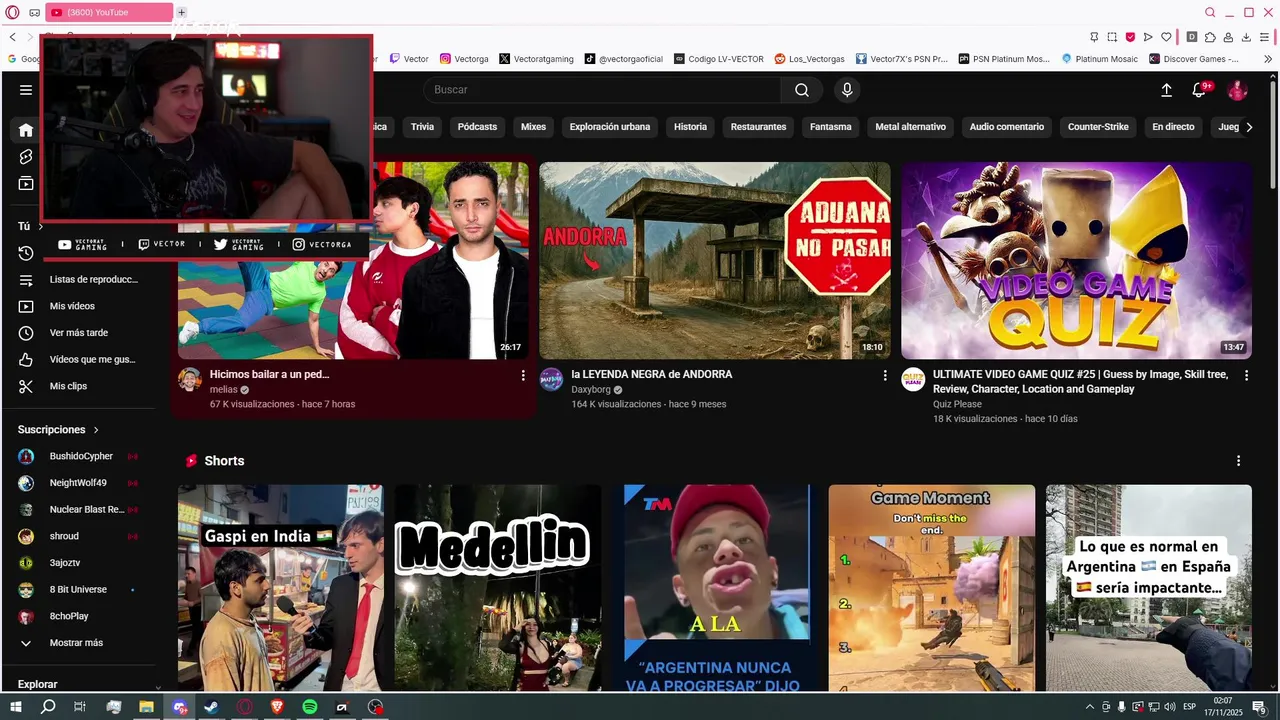Open shroud subscription channel

click(80, 536)
